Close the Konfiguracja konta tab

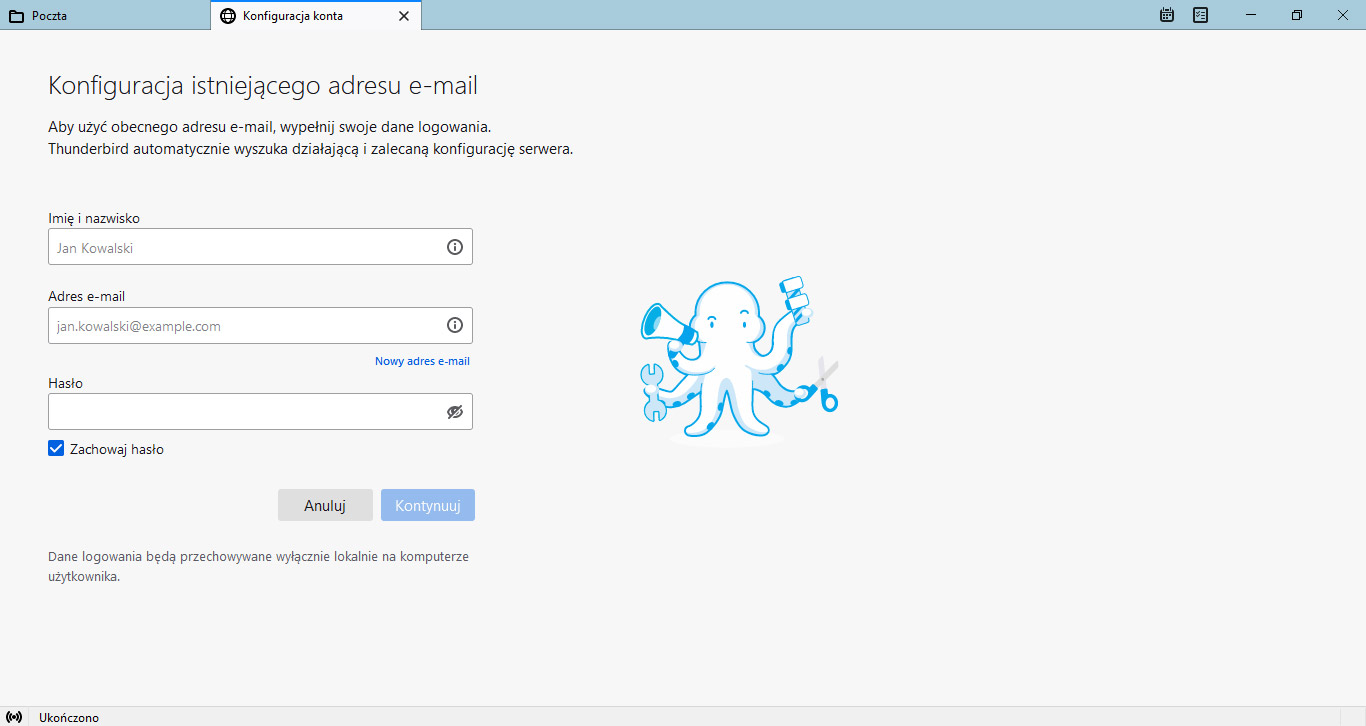pos(404,16)
